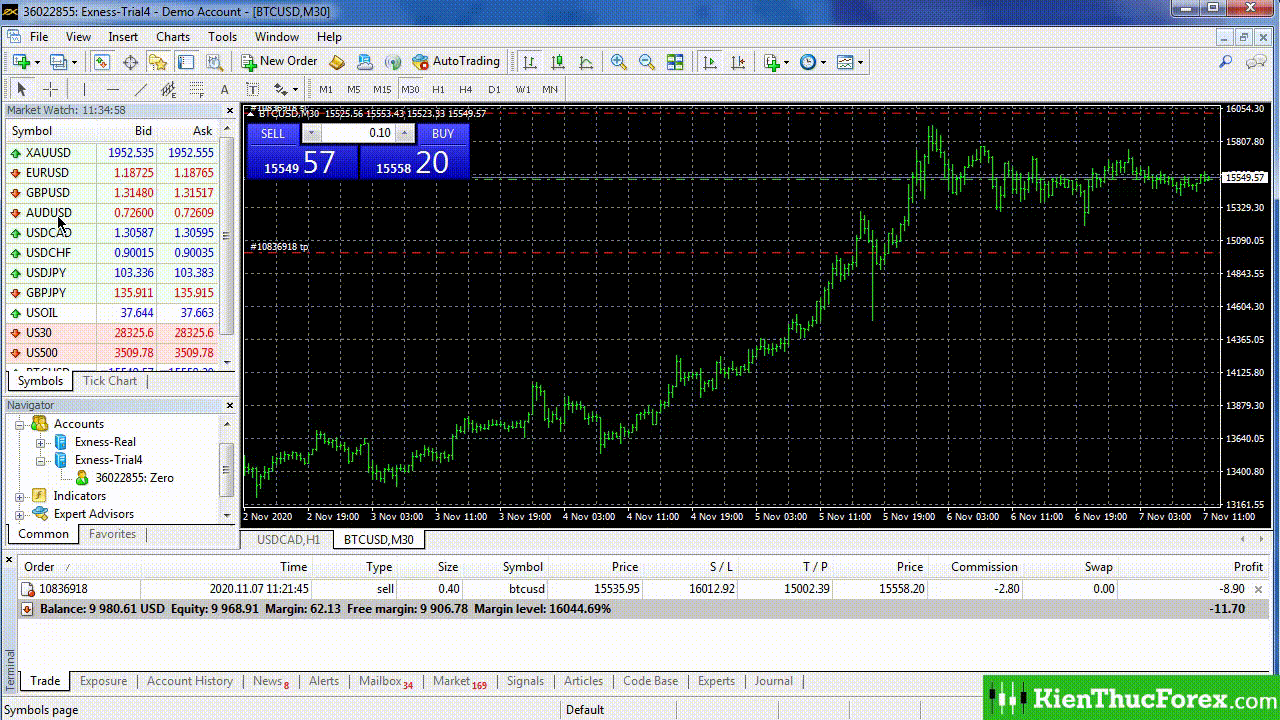The width and height of the screenshot is (1280, 720).
Task: Open the Charts menu
Action: pos(173,37)
